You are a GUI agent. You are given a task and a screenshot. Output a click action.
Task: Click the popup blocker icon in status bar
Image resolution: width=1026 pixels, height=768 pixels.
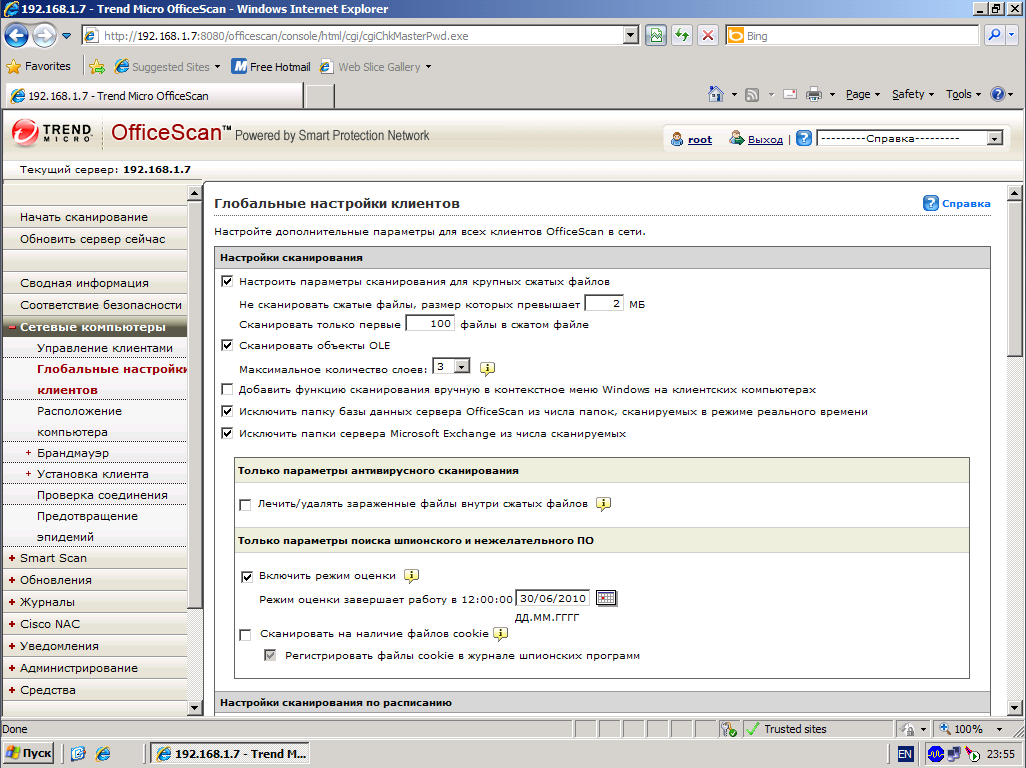tap(729, 729)
